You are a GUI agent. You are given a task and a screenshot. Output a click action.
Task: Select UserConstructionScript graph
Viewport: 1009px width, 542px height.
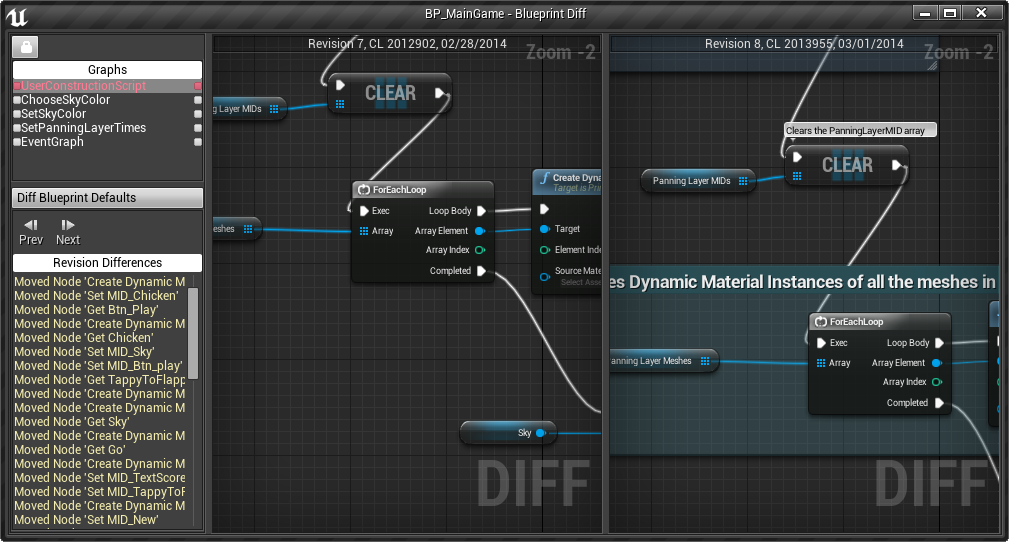80,86
